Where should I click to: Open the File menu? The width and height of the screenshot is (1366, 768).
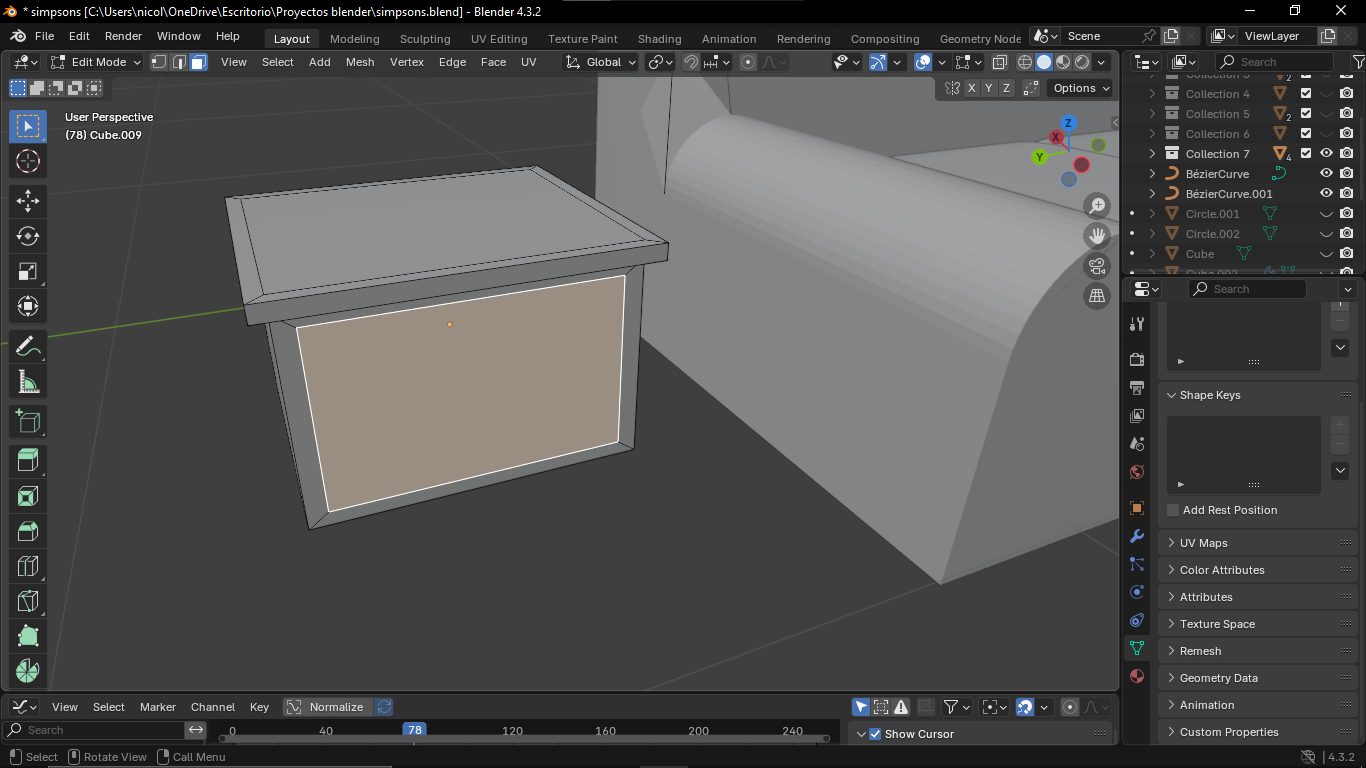45,36
